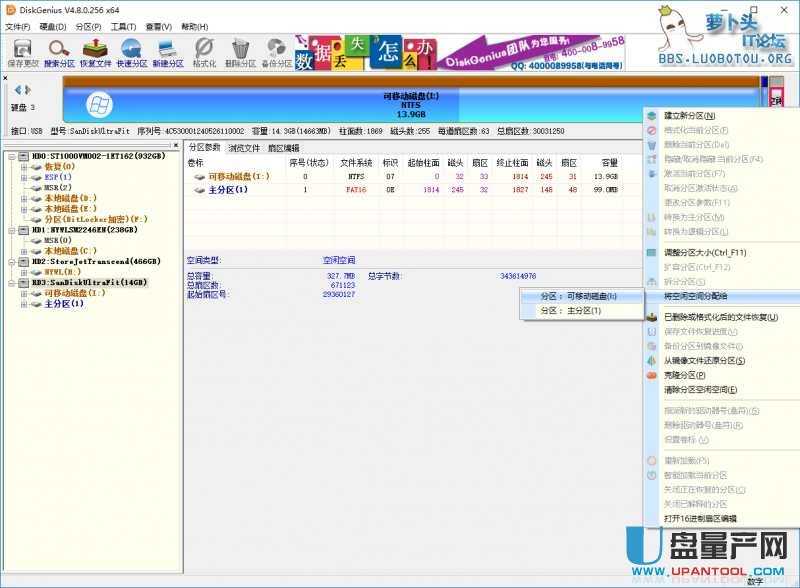Click the 搜索分区 (Search partition) toolbar icon
The width and height of the screenshot is (800, 588).
(59, 51)
